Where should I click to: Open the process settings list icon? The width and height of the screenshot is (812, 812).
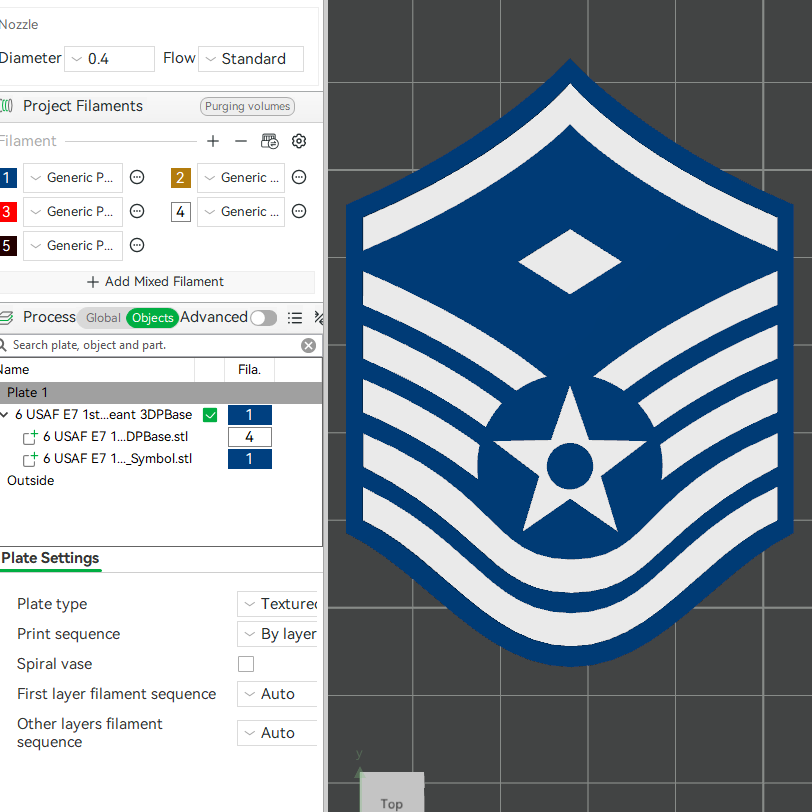pos(295,317)
